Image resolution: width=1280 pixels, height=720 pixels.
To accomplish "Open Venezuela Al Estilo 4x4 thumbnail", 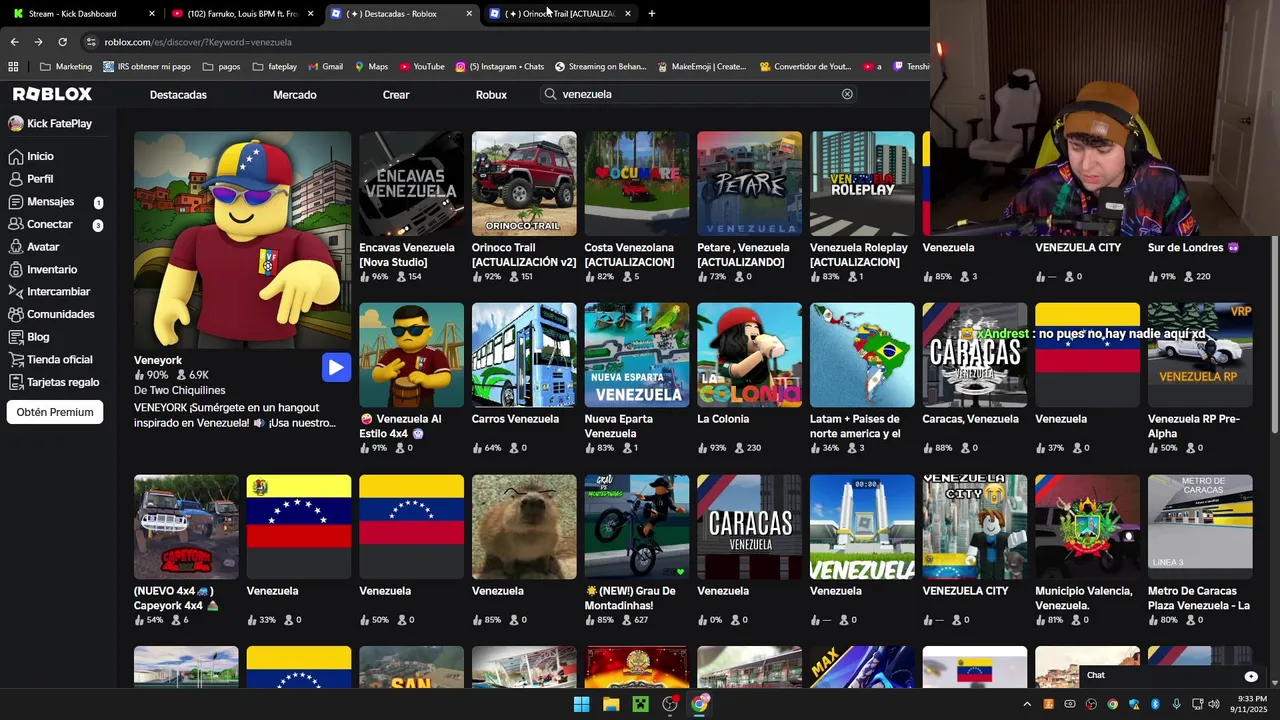I will (412, 355).
